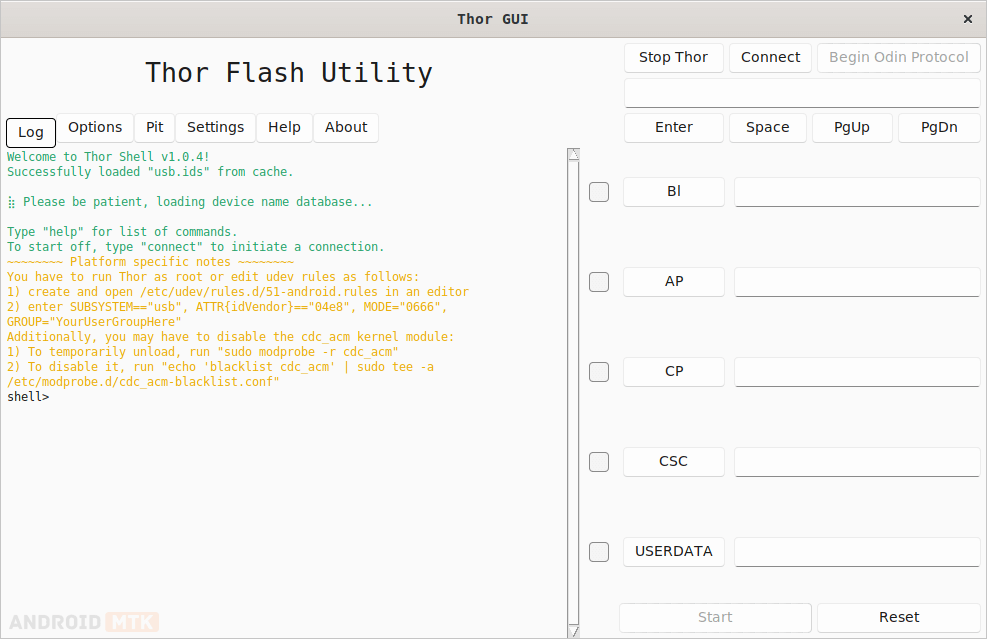Open the Help tab
This screenshot has width=987, height=639.
(x=284, y=127)
